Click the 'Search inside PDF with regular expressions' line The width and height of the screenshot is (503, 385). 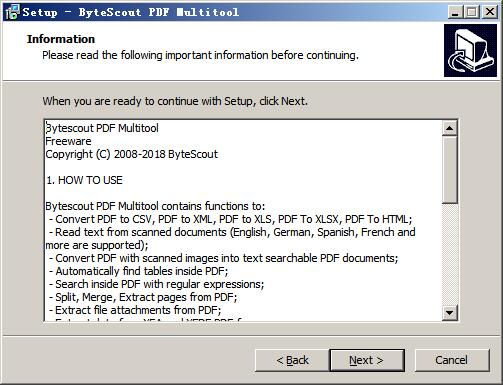(157, 284)
